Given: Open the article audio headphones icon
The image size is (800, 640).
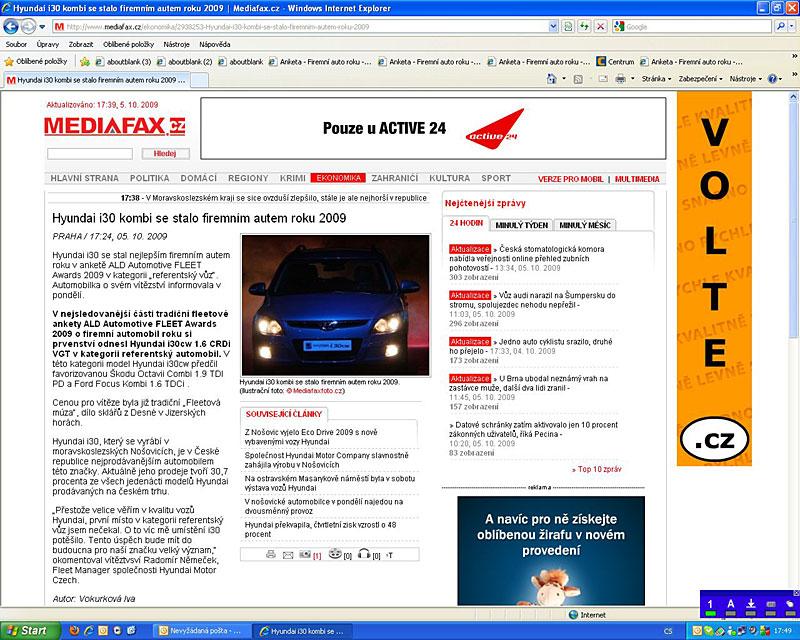Looking at the screenshot, I should click(364, 554).
